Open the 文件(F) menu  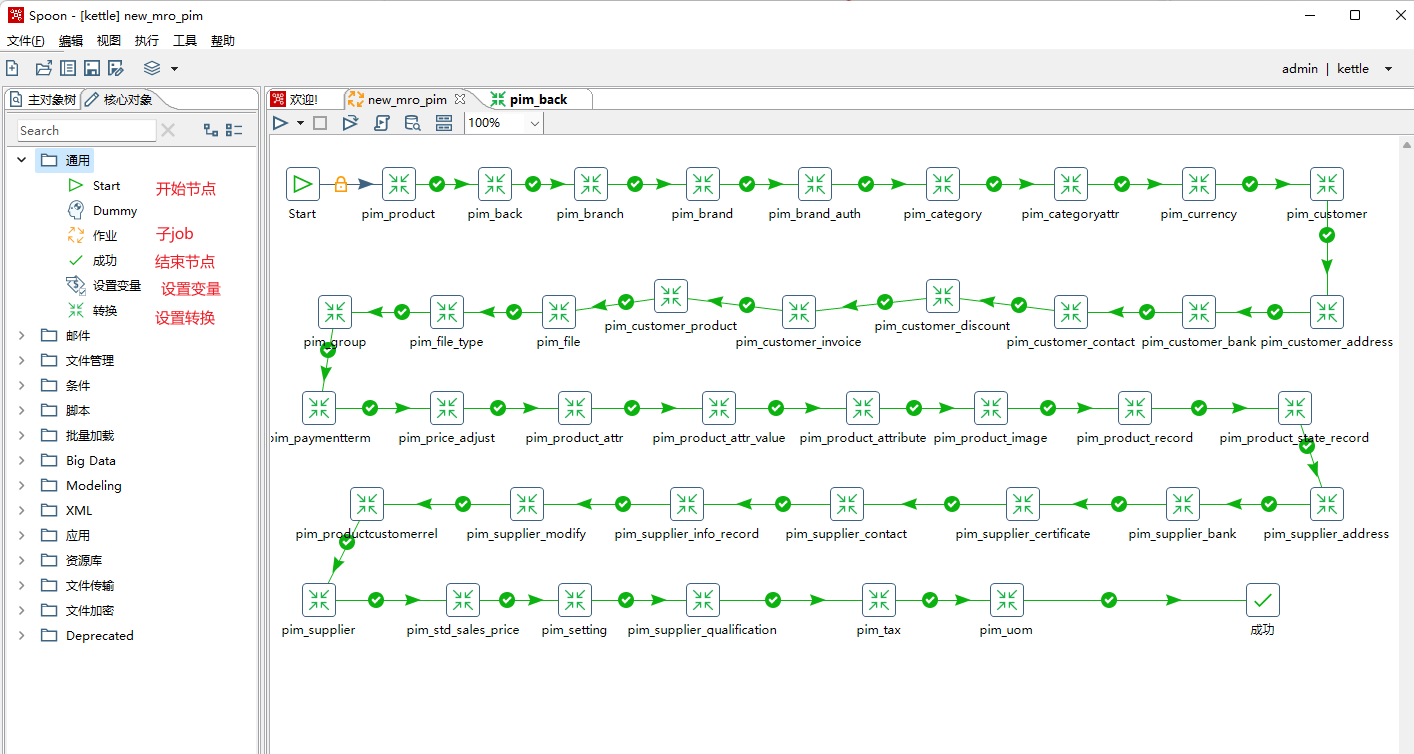click(x=25, y=41)
